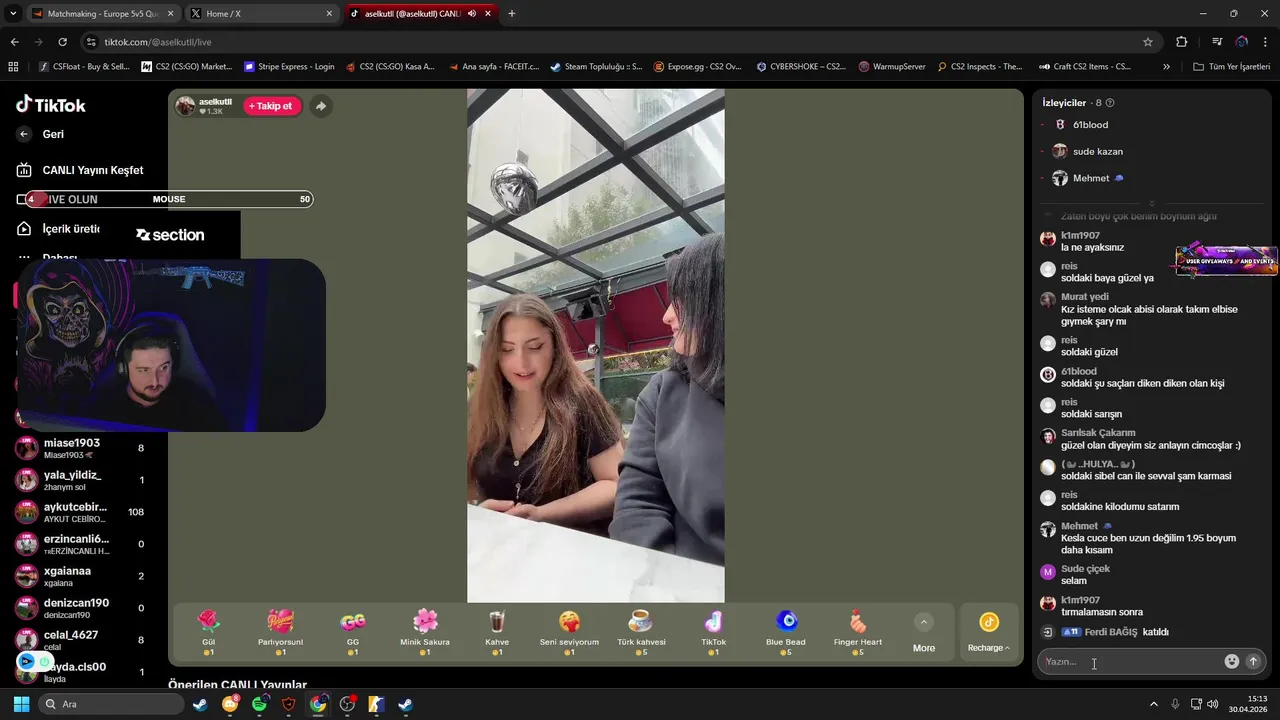Open miase1903 live channel

coord(80,448)
